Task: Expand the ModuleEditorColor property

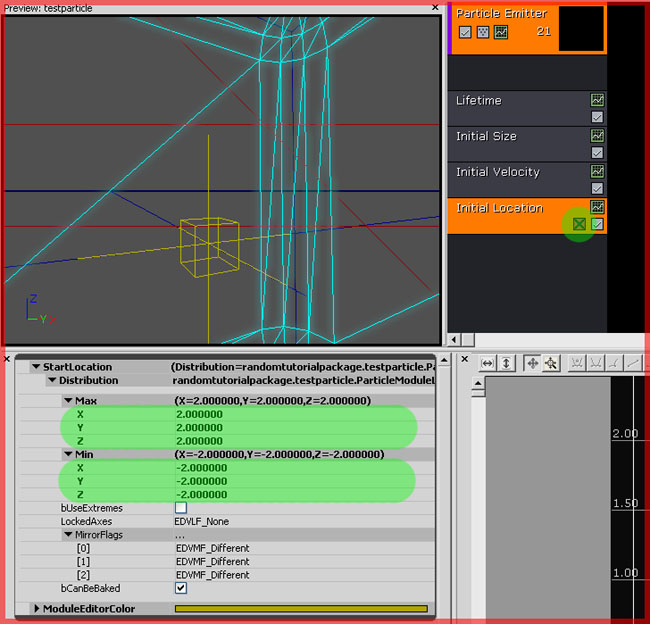Action: [37, 608]
